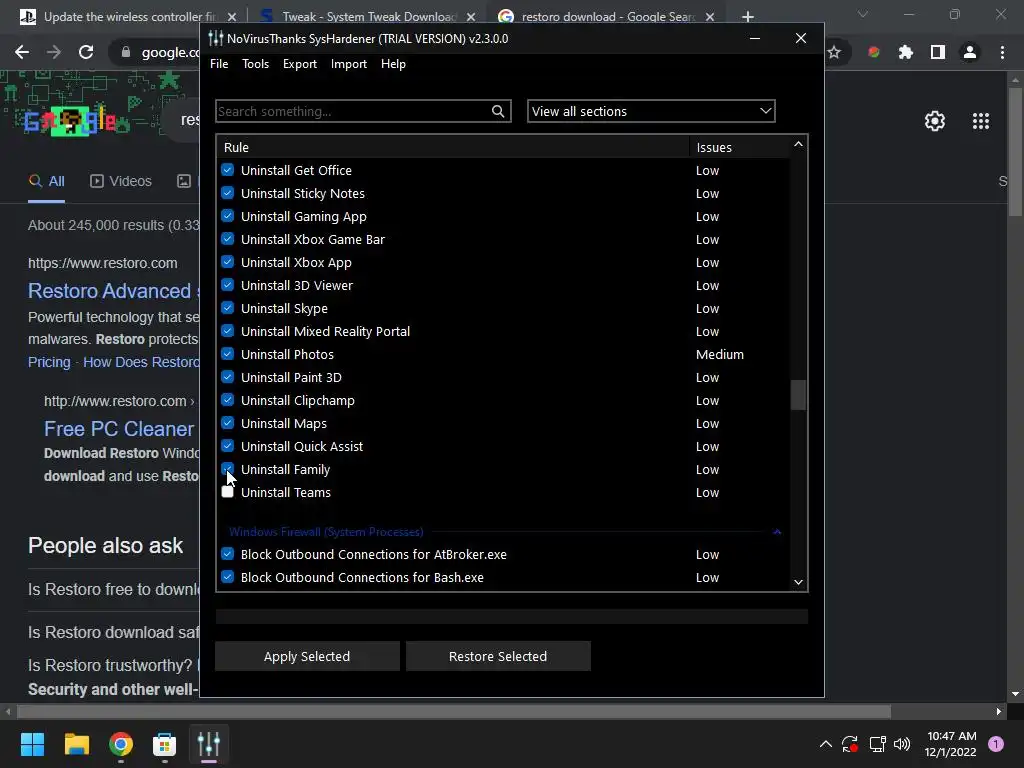
Task: Check Uninstall Teams
Action: pyautogui.click(x=227, y=492)
